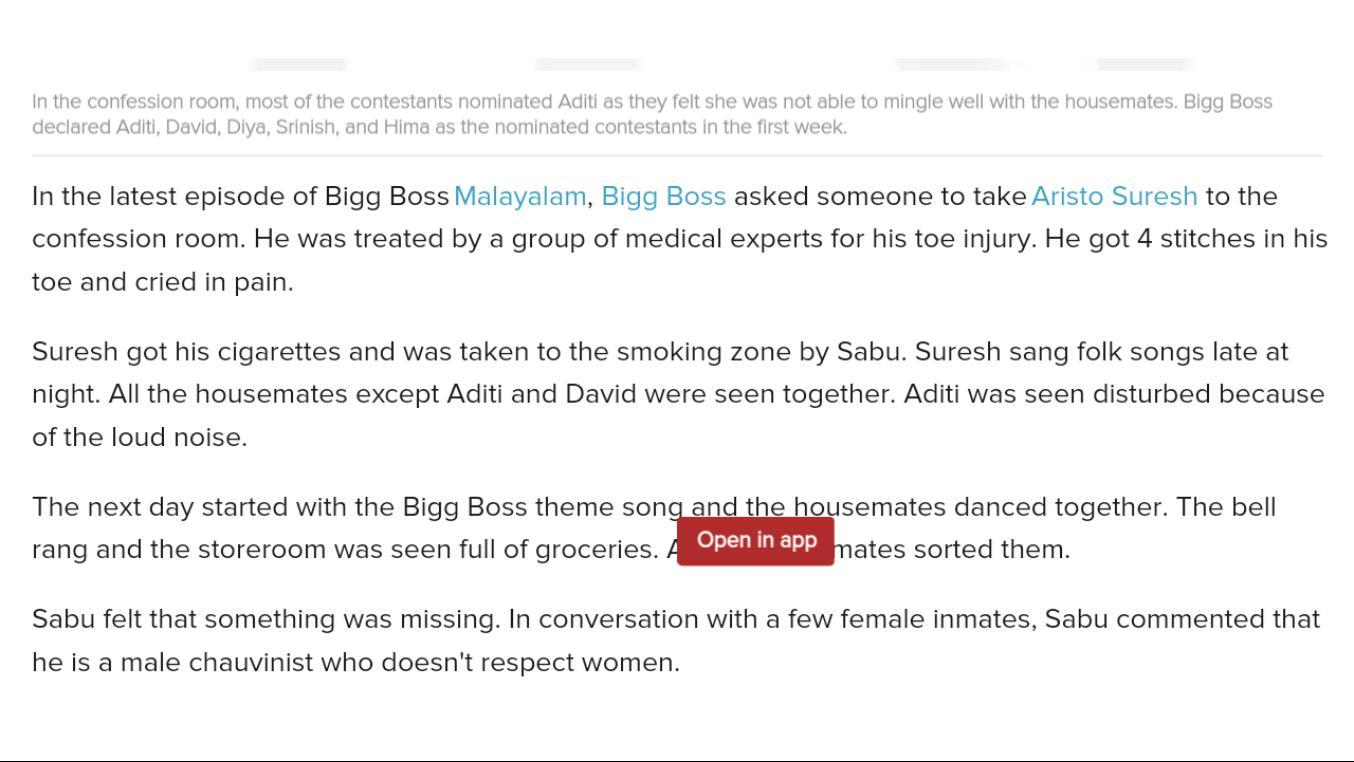Click the horizontal divider below the caption
The height and width of the screenshot is (762, 1354).
tap(677, 155)
